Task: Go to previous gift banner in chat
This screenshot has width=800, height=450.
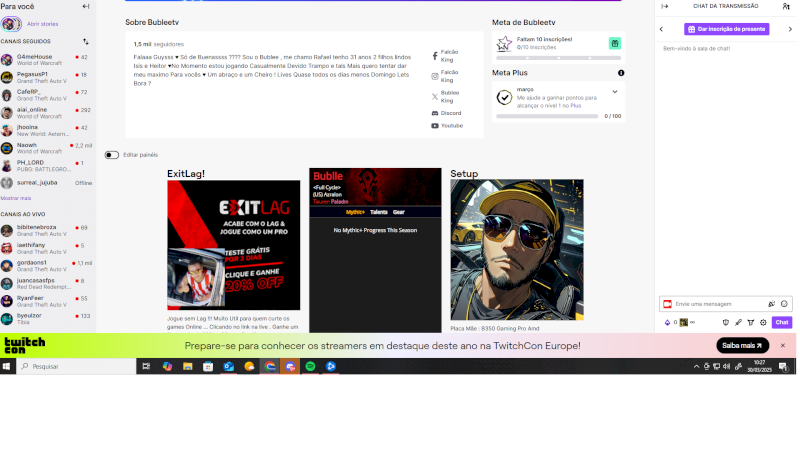Action: [661, 29]
